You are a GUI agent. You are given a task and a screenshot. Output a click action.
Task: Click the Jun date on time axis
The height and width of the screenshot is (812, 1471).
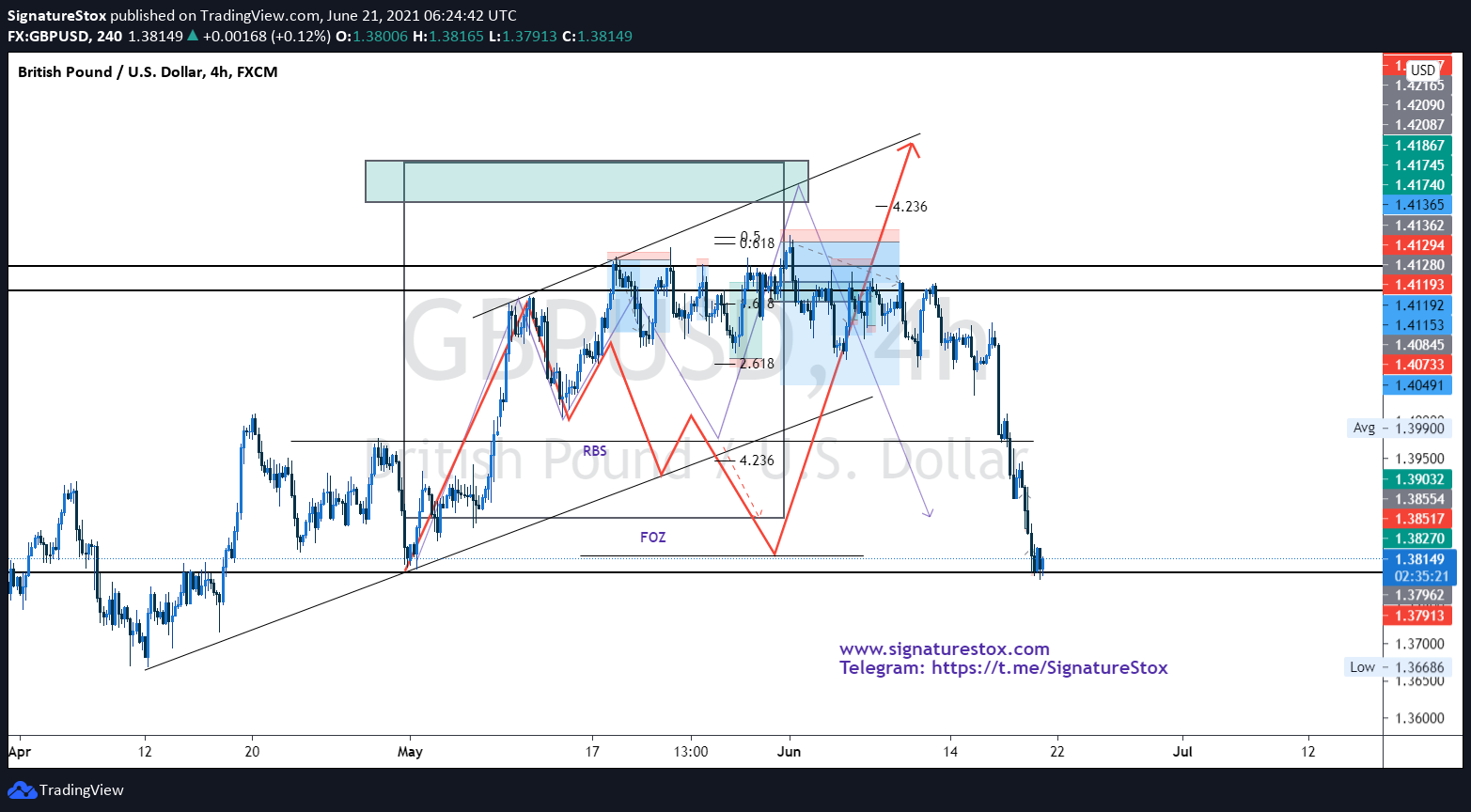790,752
